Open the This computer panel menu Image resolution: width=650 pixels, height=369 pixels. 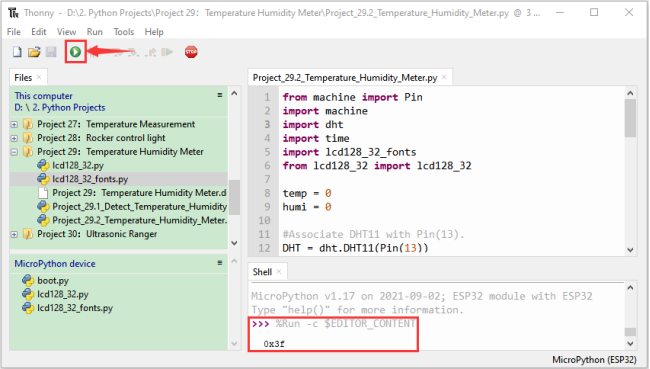[x=220, y=95]
